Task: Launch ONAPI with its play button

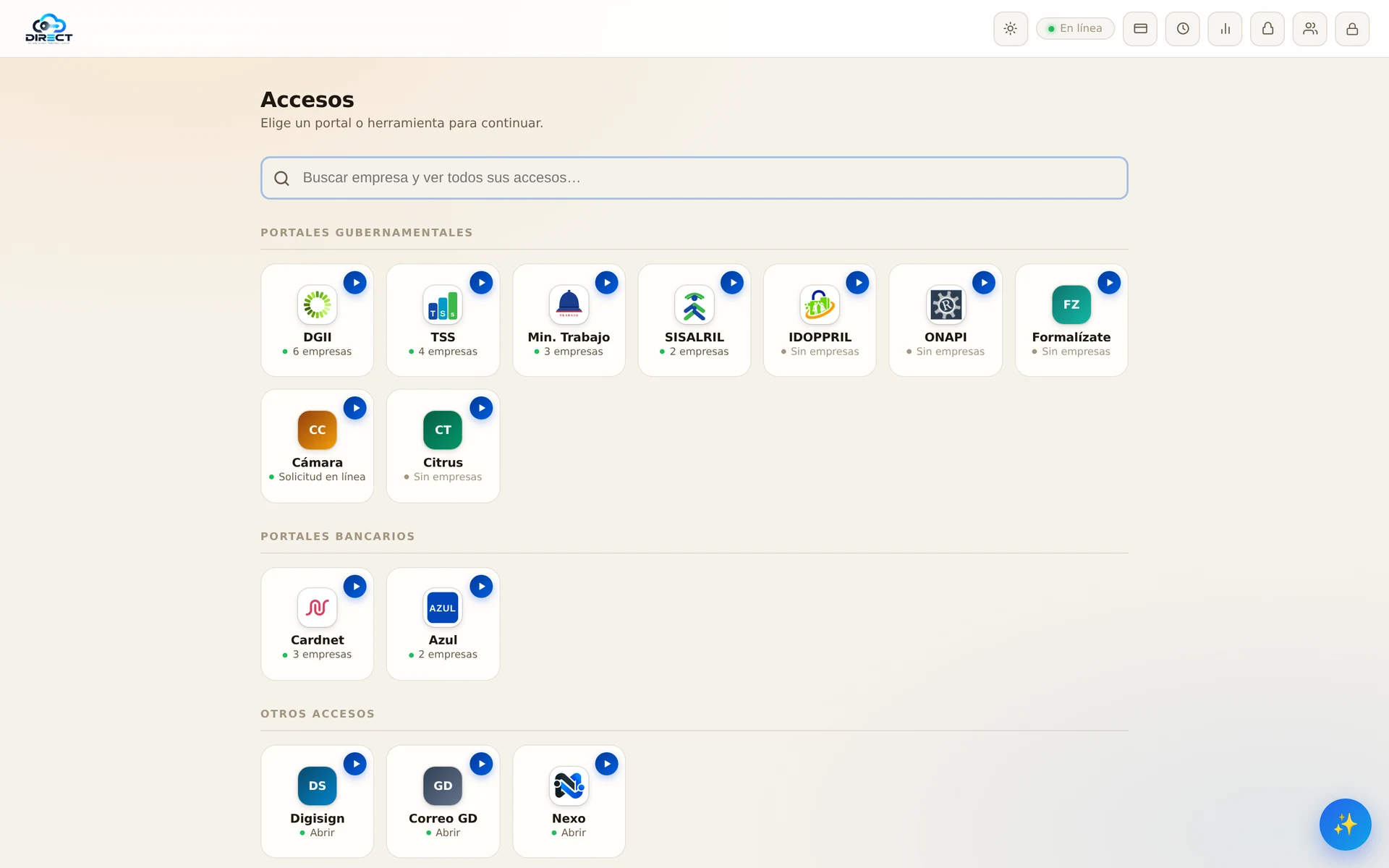Action: click(x=984, y=283)
